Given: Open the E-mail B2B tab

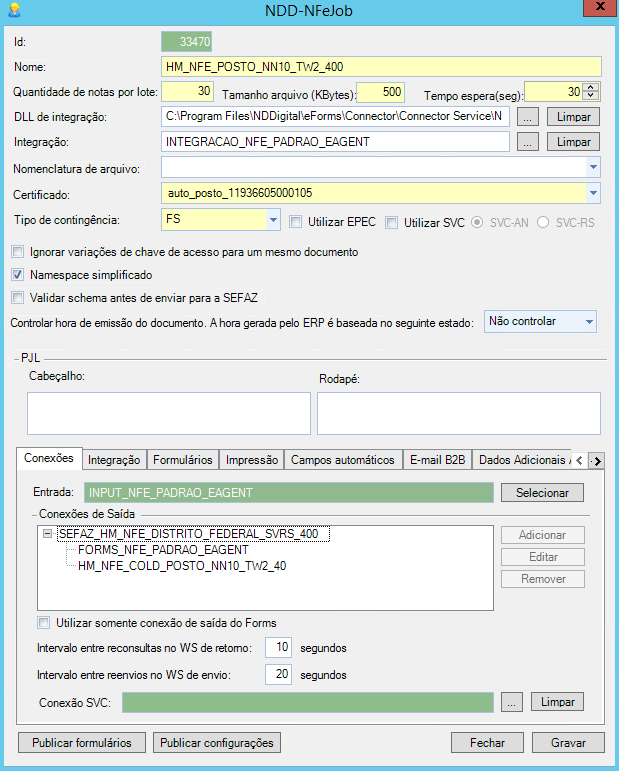Looking at the screenshot, I should [x=438, y=460].
